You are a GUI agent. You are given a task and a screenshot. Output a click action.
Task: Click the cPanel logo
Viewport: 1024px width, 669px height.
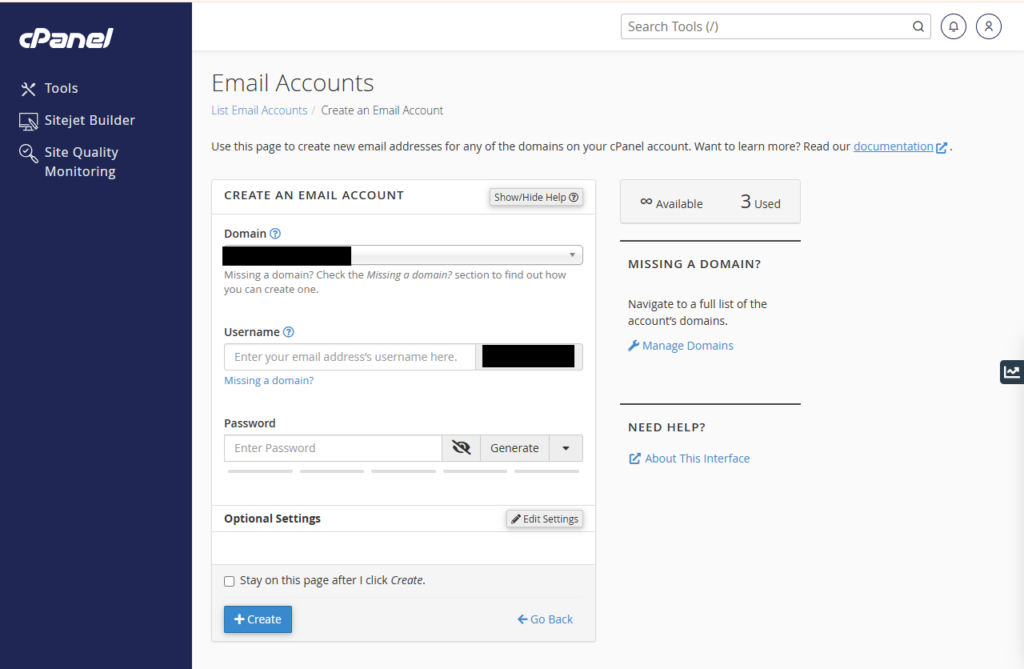(66, 39)
